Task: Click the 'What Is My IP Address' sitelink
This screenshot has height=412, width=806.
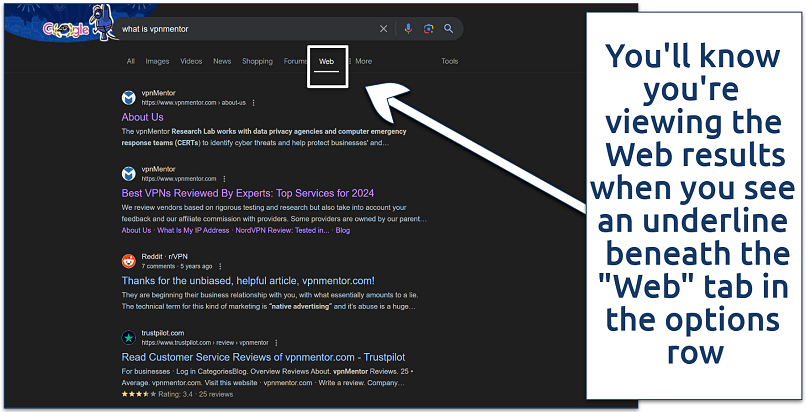Action: [189, 231]
